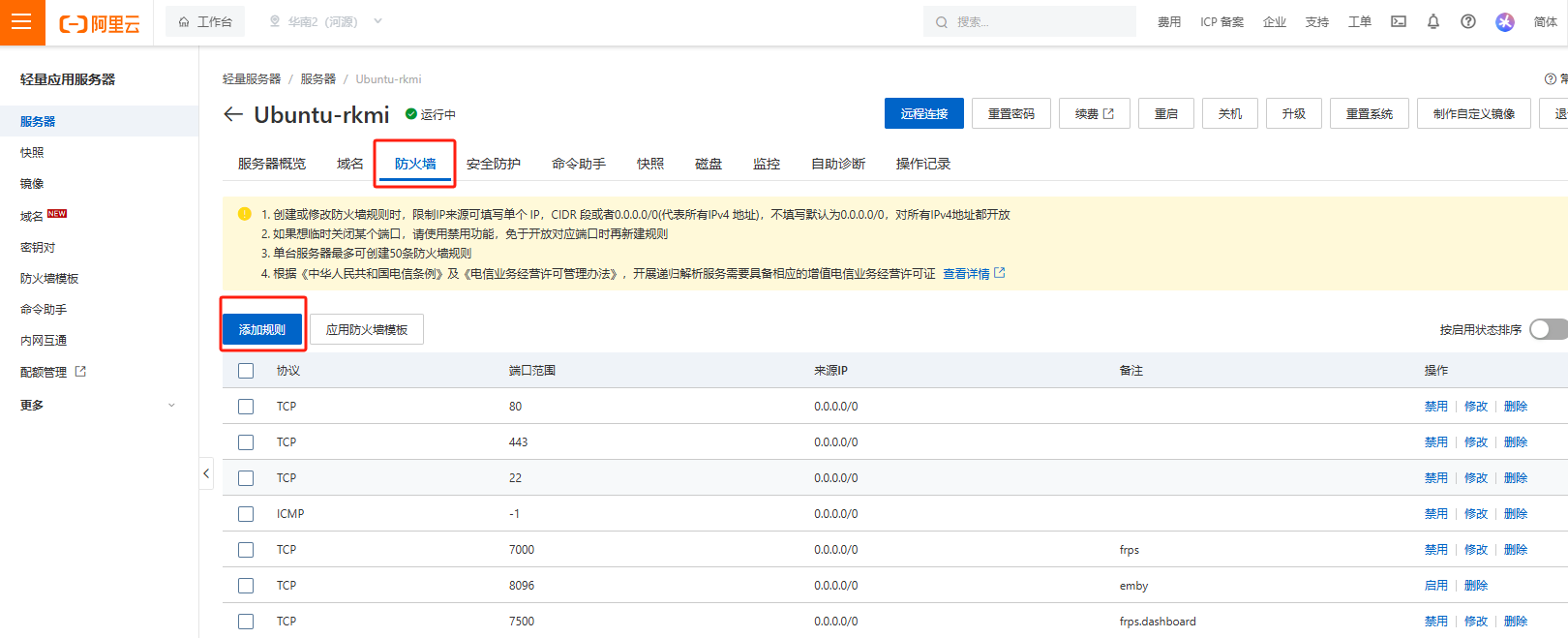Expand the 更多 sidebar section
This screenshot has width=1568, height=638.
click(x=97, y=405)
